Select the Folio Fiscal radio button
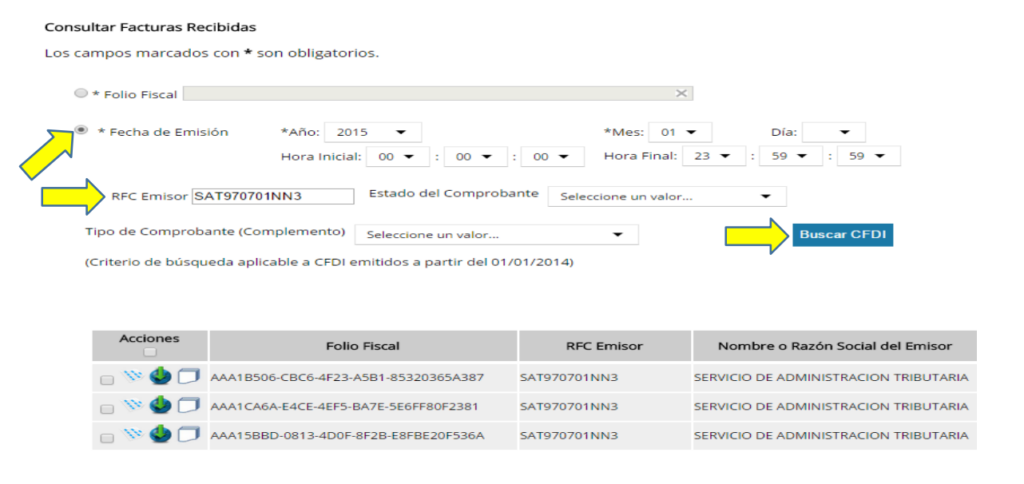The height and width of the screenshot is (484, 1024). tap(81, 93)
